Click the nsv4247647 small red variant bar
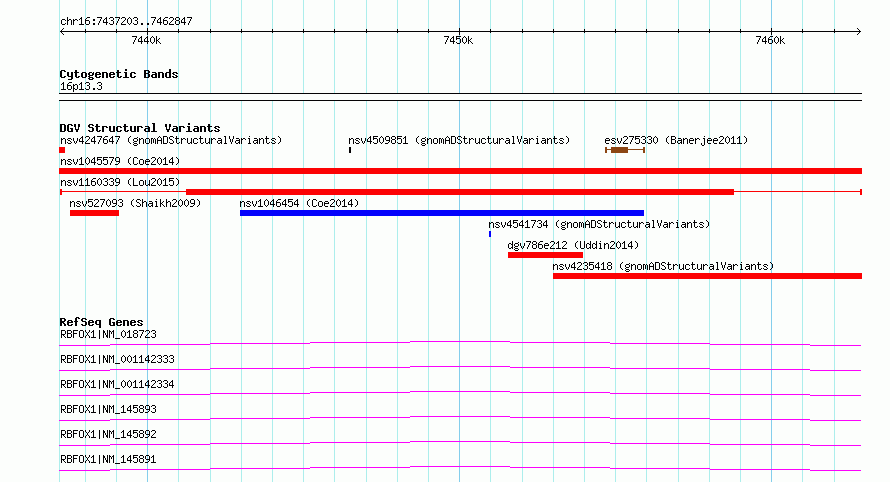Image resolution: width=890 pixels, height=482 pixels. 62,150
